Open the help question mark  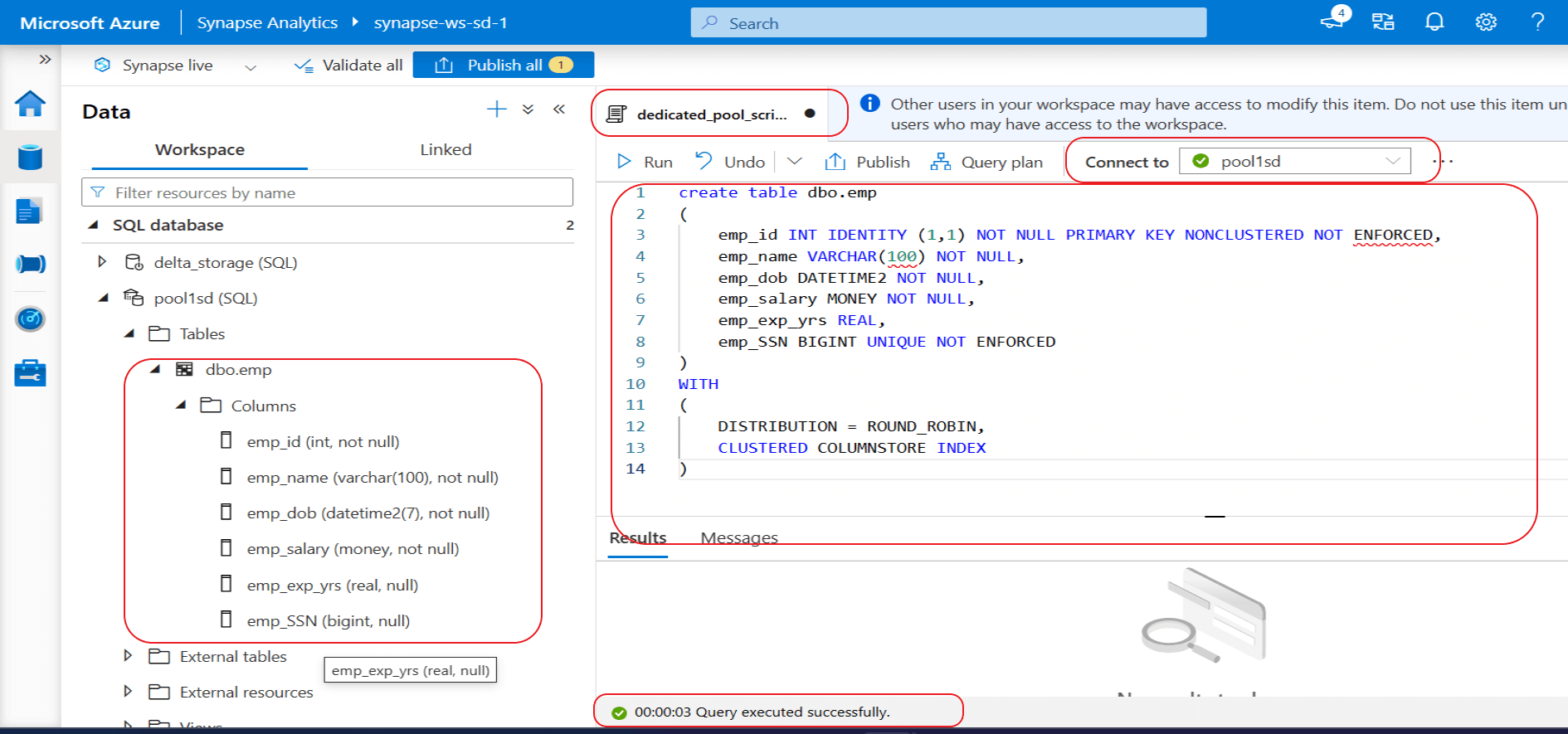pyautogui.click(x=1537, y=22)
